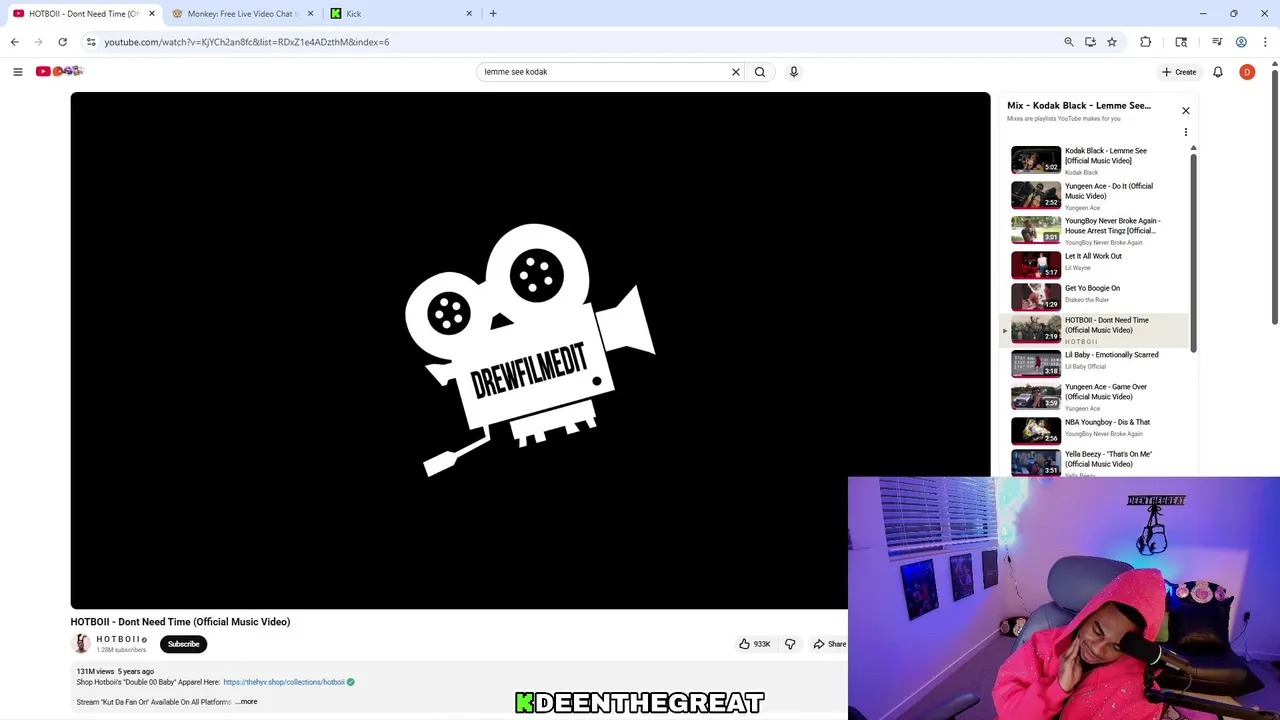Clear the search box with X
Viewport: 1280px width, 720px height.
(736, 72)
